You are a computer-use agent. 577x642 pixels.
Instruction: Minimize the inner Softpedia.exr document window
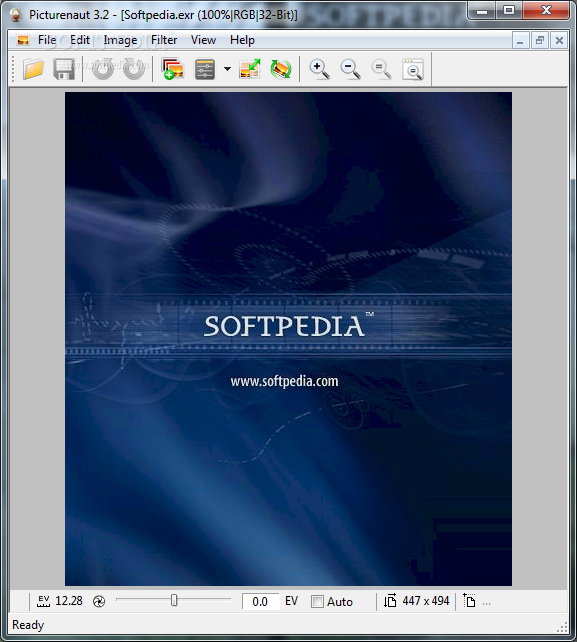click(x=520, y=41)
